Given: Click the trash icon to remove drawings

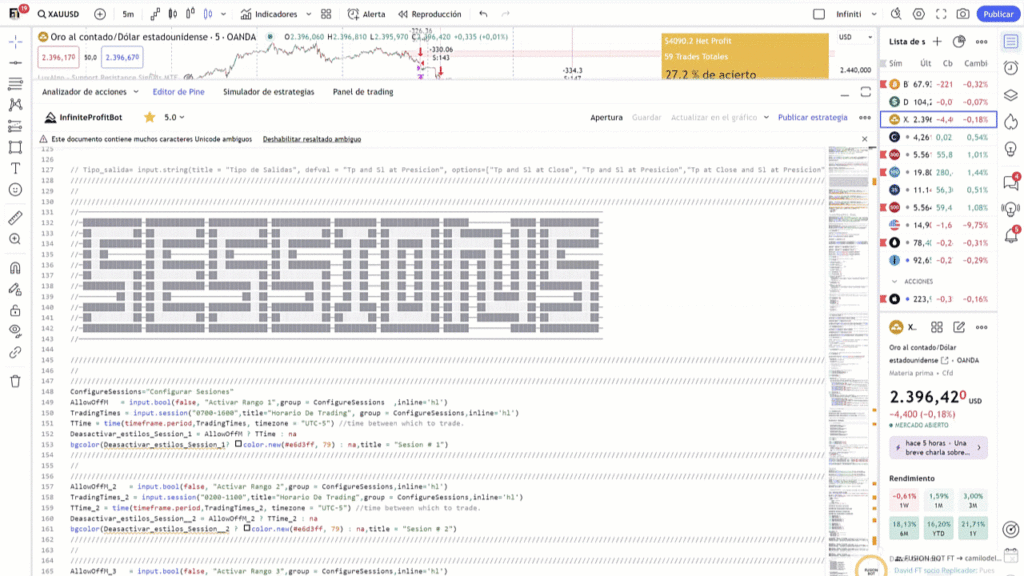Looking at the screenshot, I should (x=15, y=381).
